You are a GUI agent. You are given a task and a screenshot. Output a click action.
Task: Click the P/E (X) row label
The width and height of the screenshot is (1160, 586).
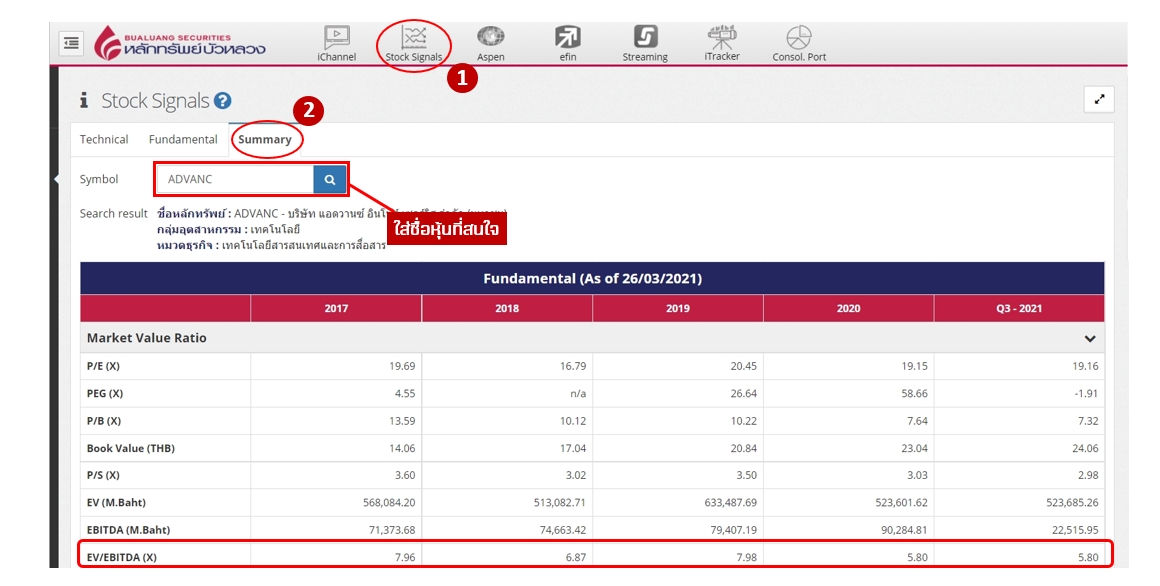click(x=103, y=366)
